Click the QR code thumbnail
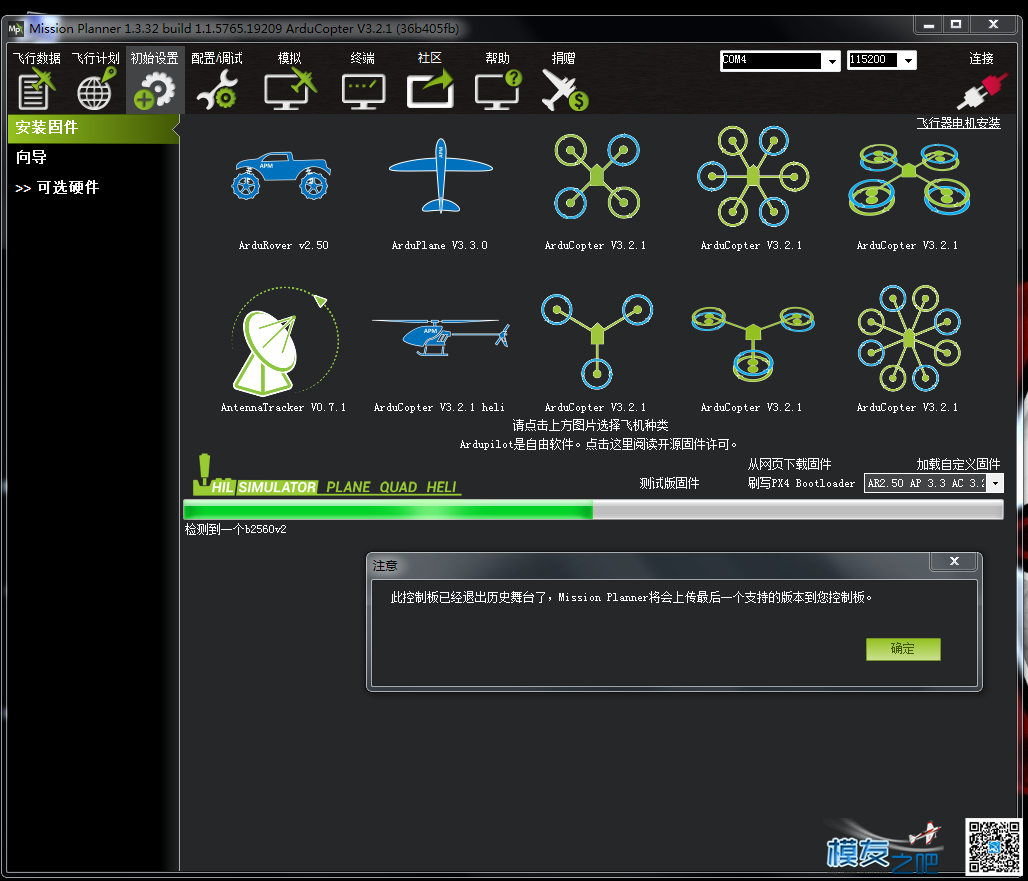Viewport: 1028px width, 881px height. tap(994, 847)
